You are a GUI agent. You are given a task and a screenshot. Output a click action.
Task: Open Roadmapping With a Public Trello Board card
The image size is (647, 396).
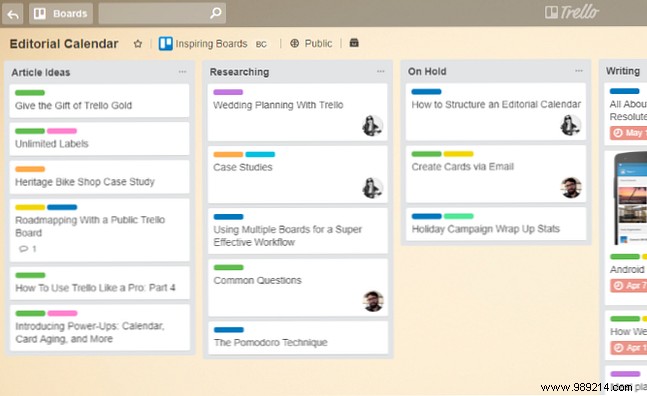click(99, 230)
